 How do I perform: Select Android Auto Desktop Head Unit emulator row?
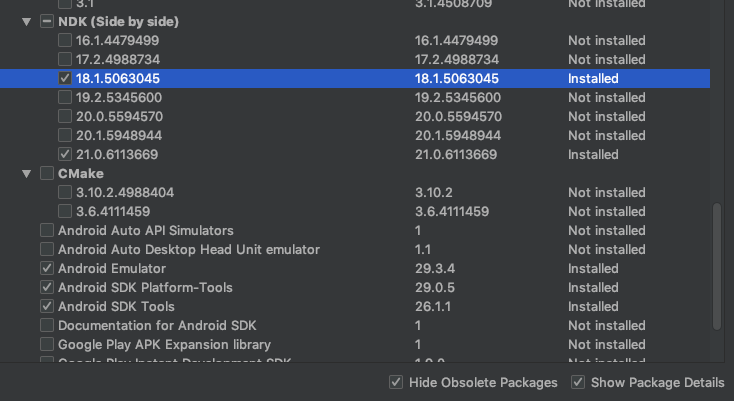(300, 249)
